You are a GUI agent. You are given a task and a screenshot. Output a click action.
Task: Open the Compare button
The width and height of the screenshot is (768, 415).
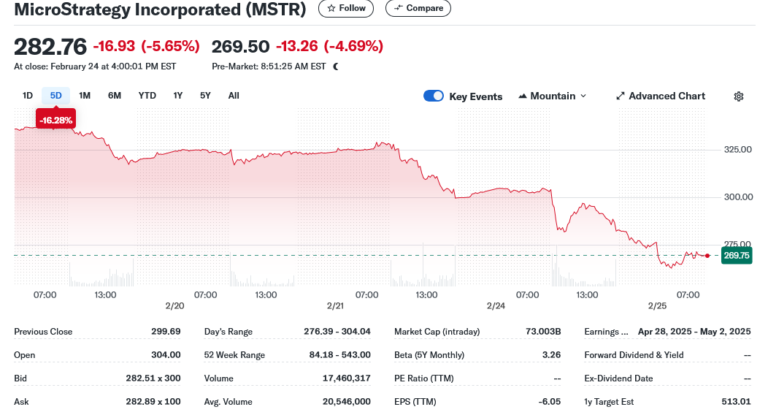(x=418, y=8)
